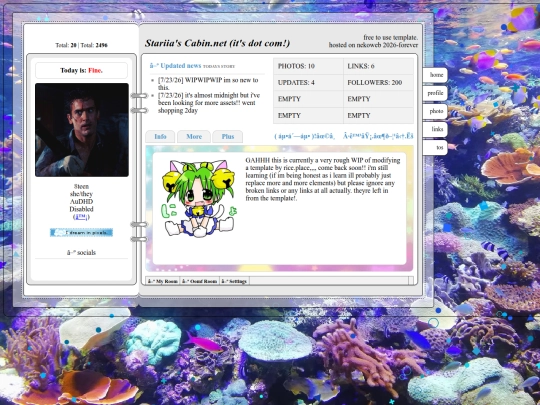Click the 'I dream in pixels' blinkie badge
The width and height of the screenshot is (540, 405).
tap(81, 233)
